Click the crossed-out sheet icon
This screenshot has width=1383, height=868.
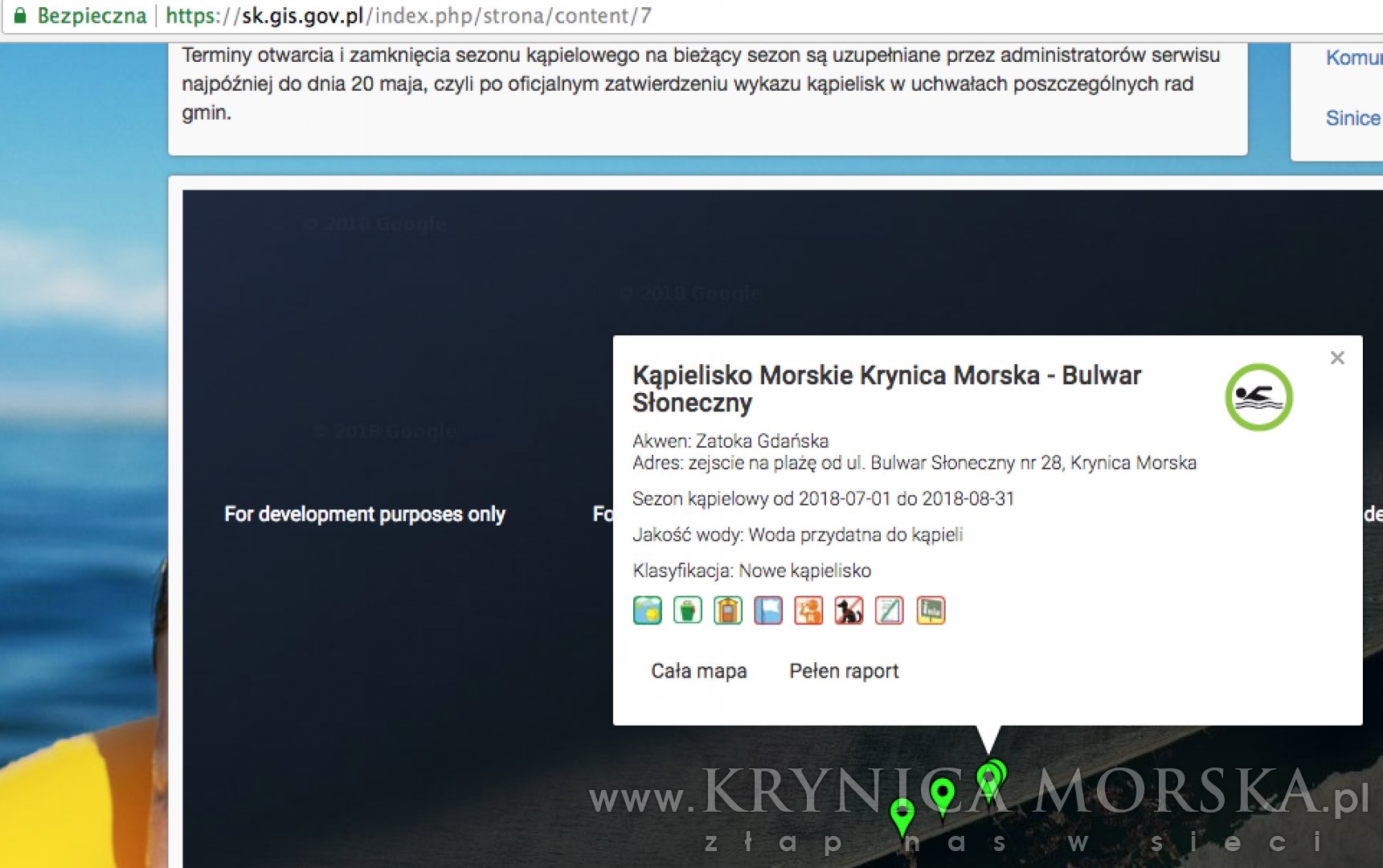(x=890, y=611)
